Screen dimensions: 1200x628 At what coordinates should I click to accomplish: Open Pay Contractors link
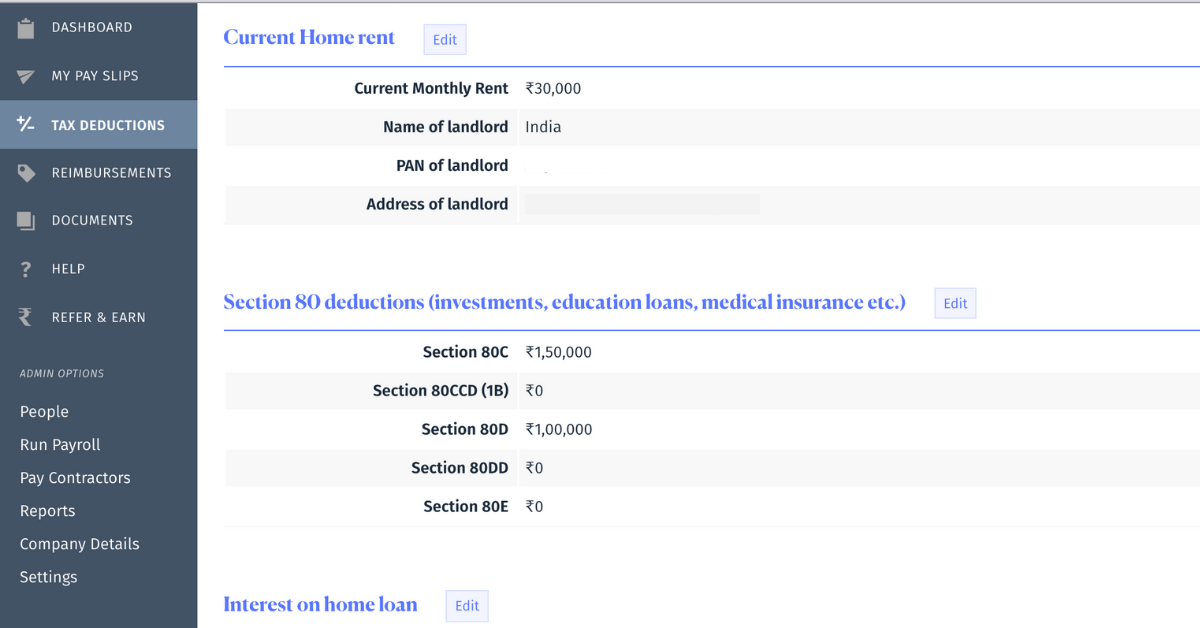[75, 478]
